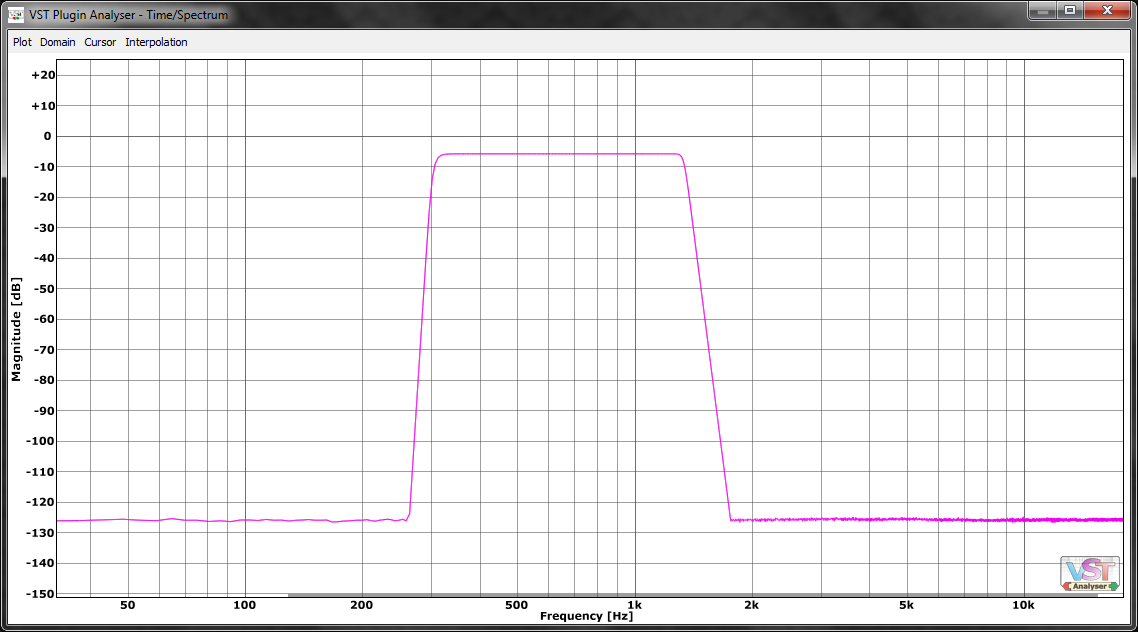The width and height of the screenshot is (1138, 632).
Task: Click the 50 Hz frequency tick label
Action: 127,605
